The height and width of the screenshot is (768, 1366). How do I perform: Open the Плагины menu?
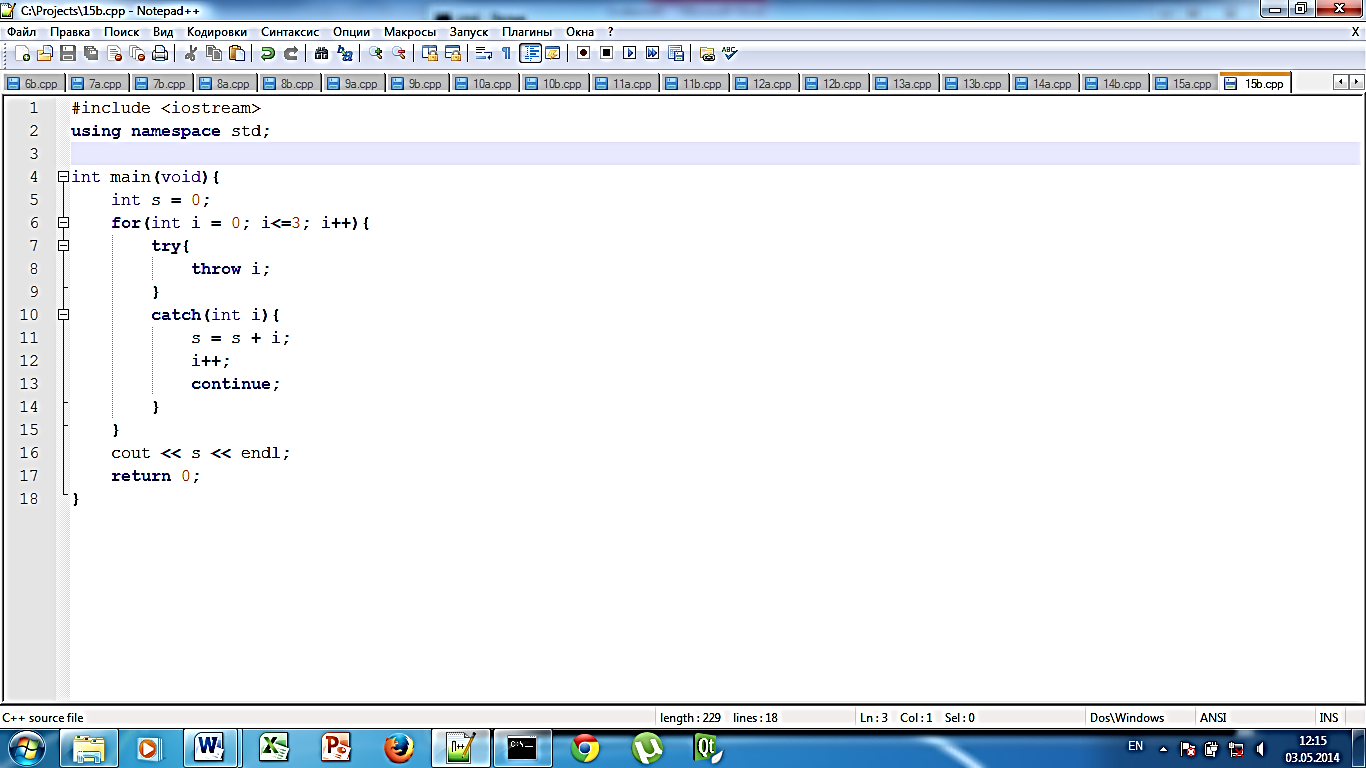[527, 32]
